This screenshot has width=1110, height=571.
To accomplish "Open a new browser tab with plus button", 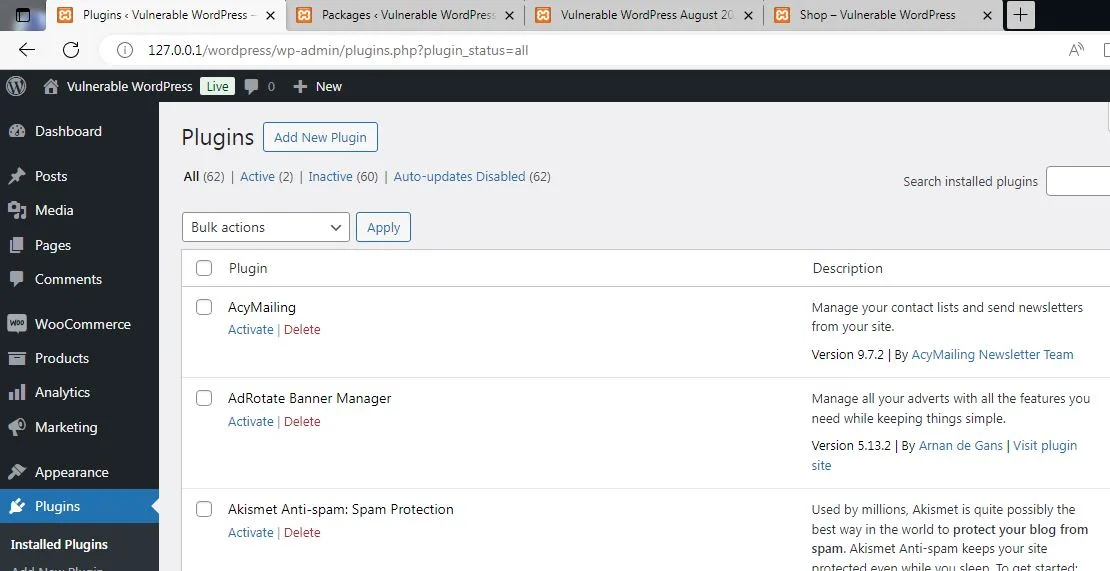I will click(x=1020, y=15).
